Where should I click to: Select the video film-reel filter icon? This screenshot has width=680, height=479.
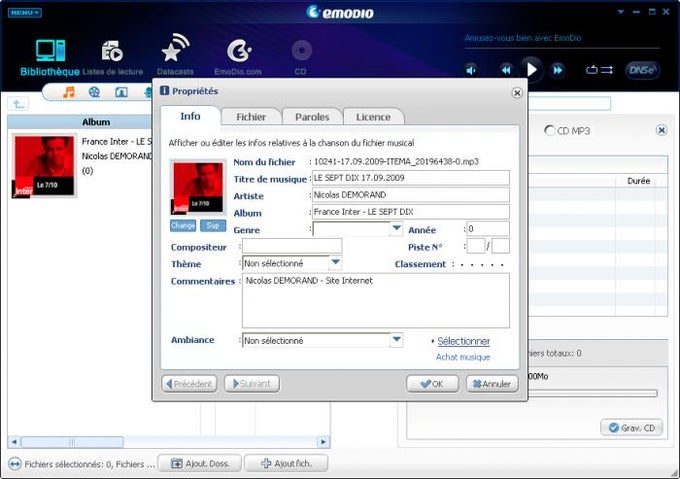click(x=94, y=92)
